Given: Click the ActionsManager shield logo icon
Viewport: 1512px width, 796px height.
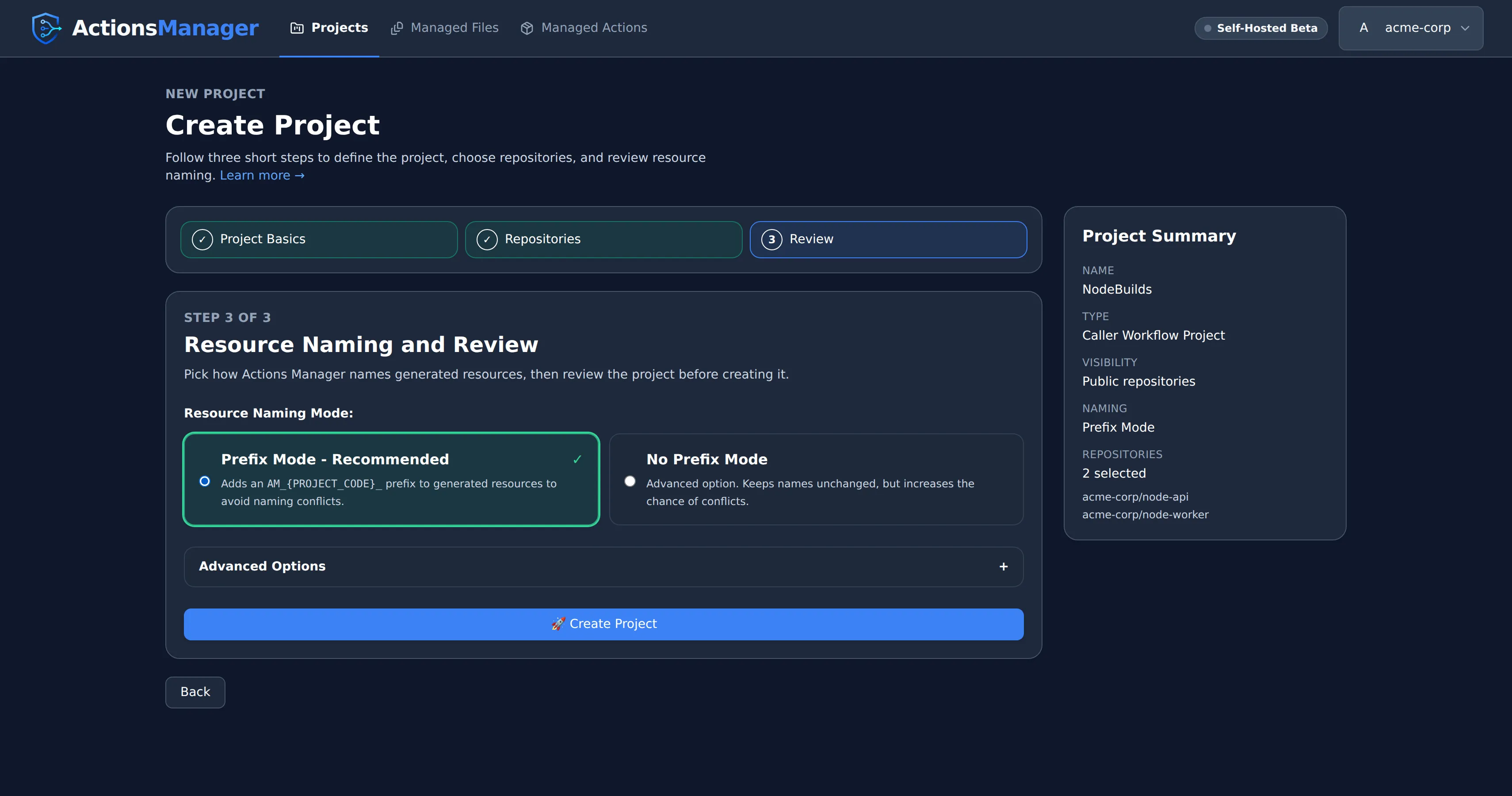Looking at the screenshot, I should 46,28.
